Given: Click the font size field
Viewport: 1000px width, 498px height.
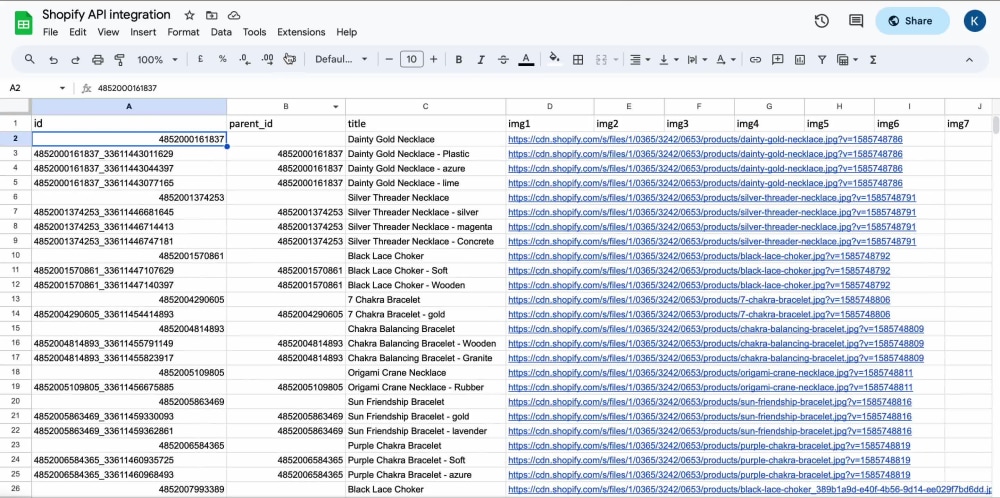Looking at the screenshot, I should [411, 59].
